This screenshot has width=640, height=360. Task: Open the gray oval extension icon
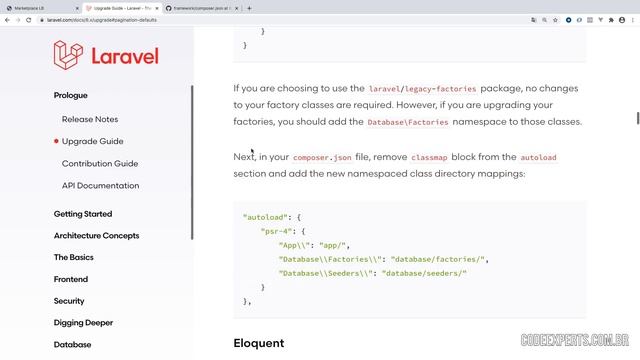coord(579,20)
